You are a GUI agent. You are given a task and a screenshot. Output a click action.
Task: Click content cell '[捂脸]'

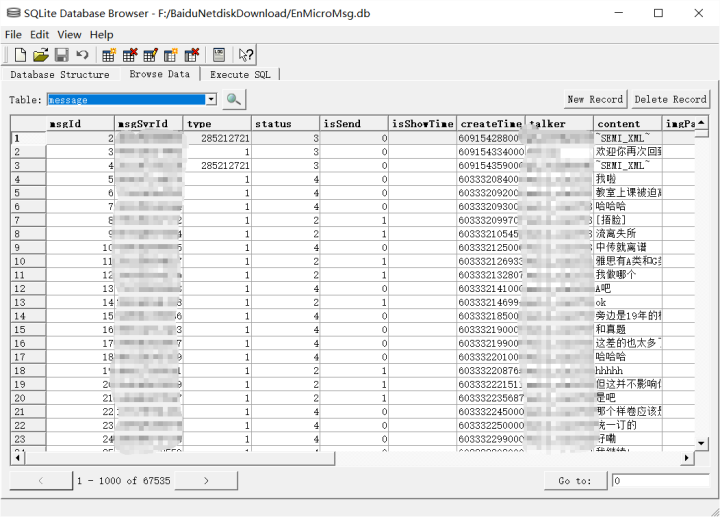click(628, 220)
